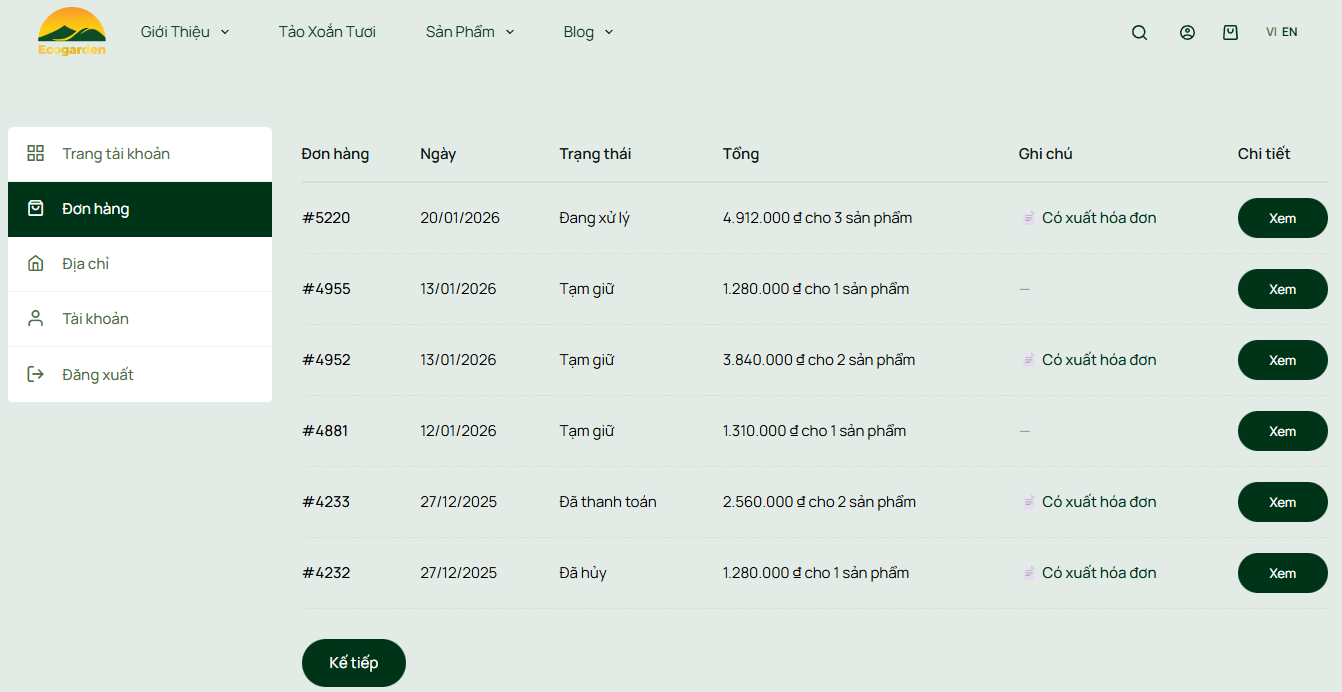Viewport: 1342px width, 692px height.
Task: Click Đăng xuất to log out
Action: pyautogui.click(x=98, y=375)
